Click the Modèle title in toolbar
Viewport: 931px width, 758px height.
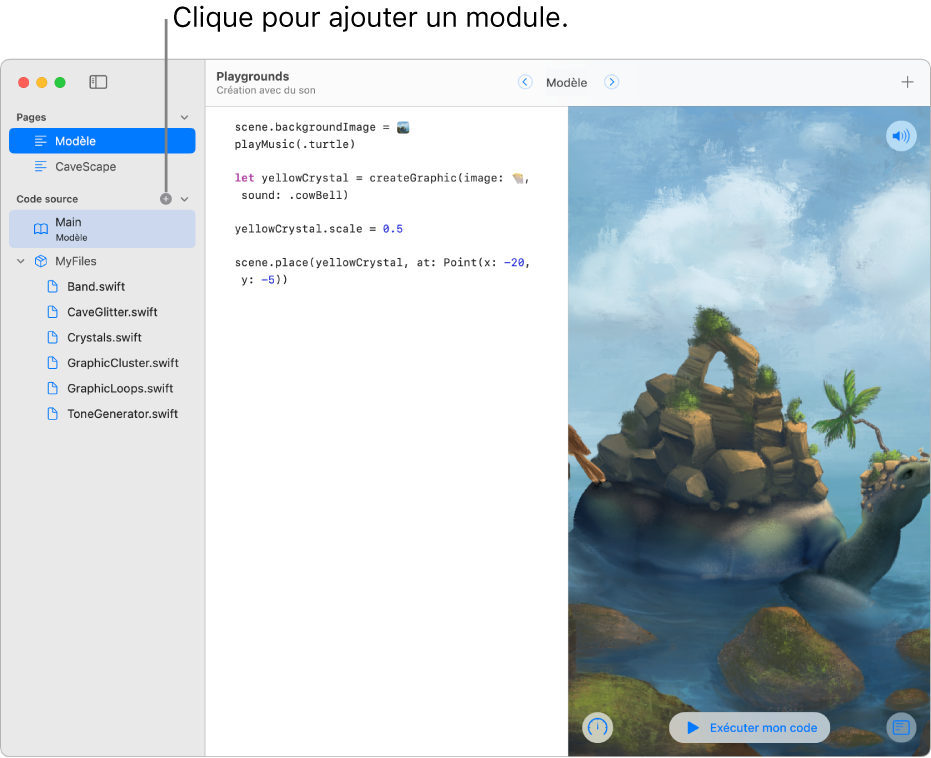[566, 83]
